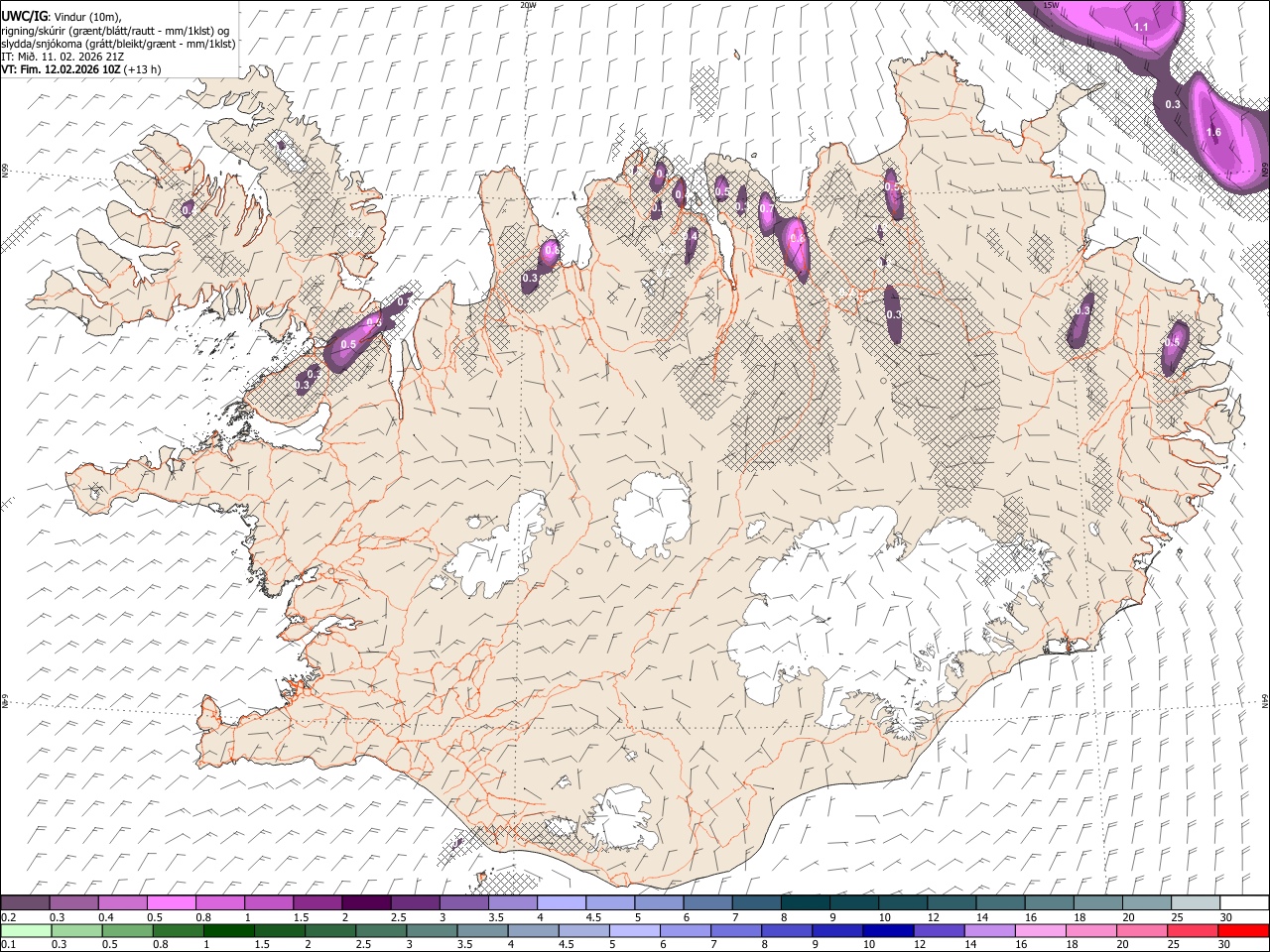Pick the pale green 0.1 swatch in bottom legend row
Image resolution: width=1270 pixels, height=952 pixels.
point(26,930)
